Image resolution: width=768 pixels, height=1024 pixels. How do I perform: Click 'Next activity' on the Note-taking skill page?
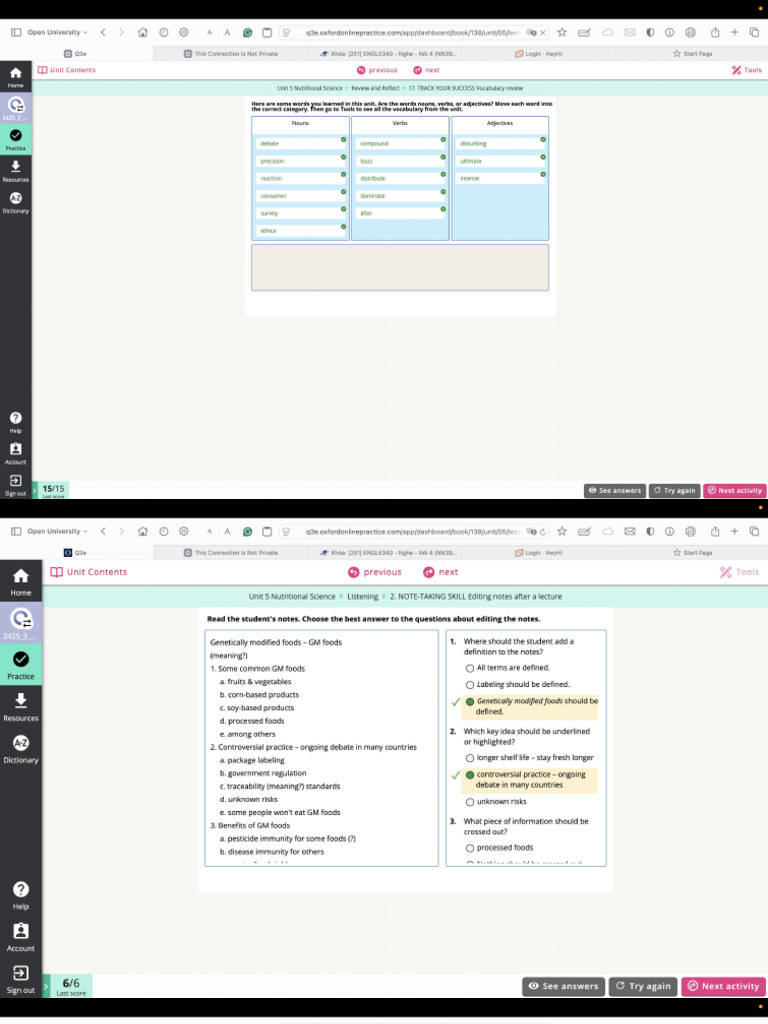click(x=724, y=986)
